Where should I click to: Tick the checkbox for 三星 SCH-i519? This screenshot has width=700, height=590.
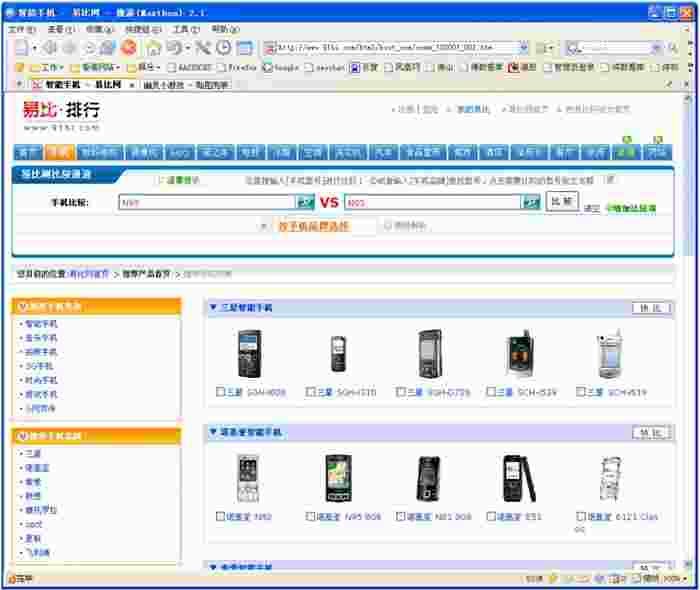[580, 392]
